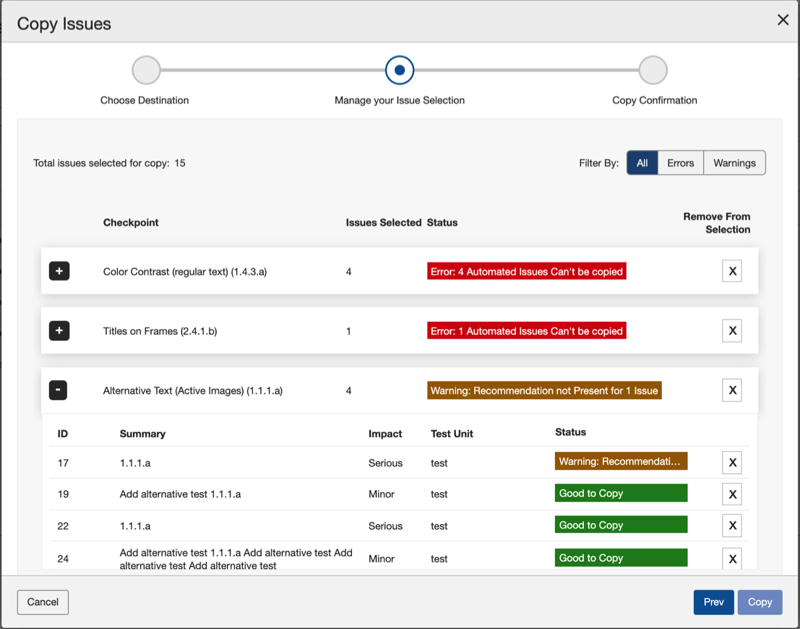Expand the Titles on Frames row

coord(59,331)
